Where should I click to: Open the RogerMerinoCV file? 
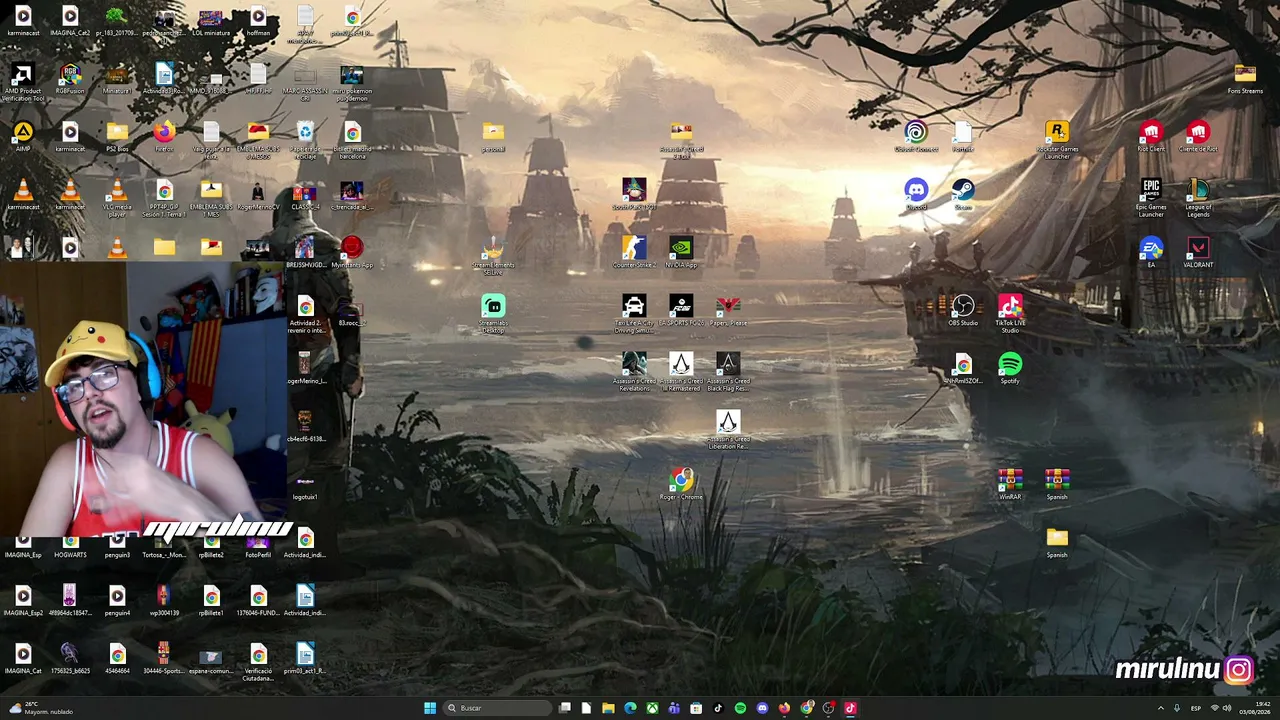258,194
